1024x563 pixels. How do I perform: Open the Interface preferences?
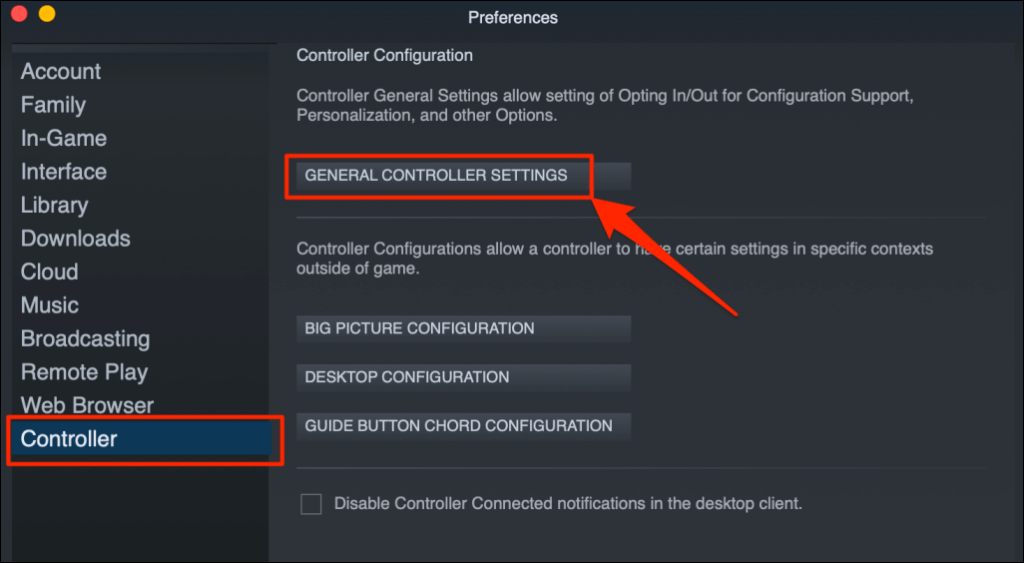(x=64, y=172)
